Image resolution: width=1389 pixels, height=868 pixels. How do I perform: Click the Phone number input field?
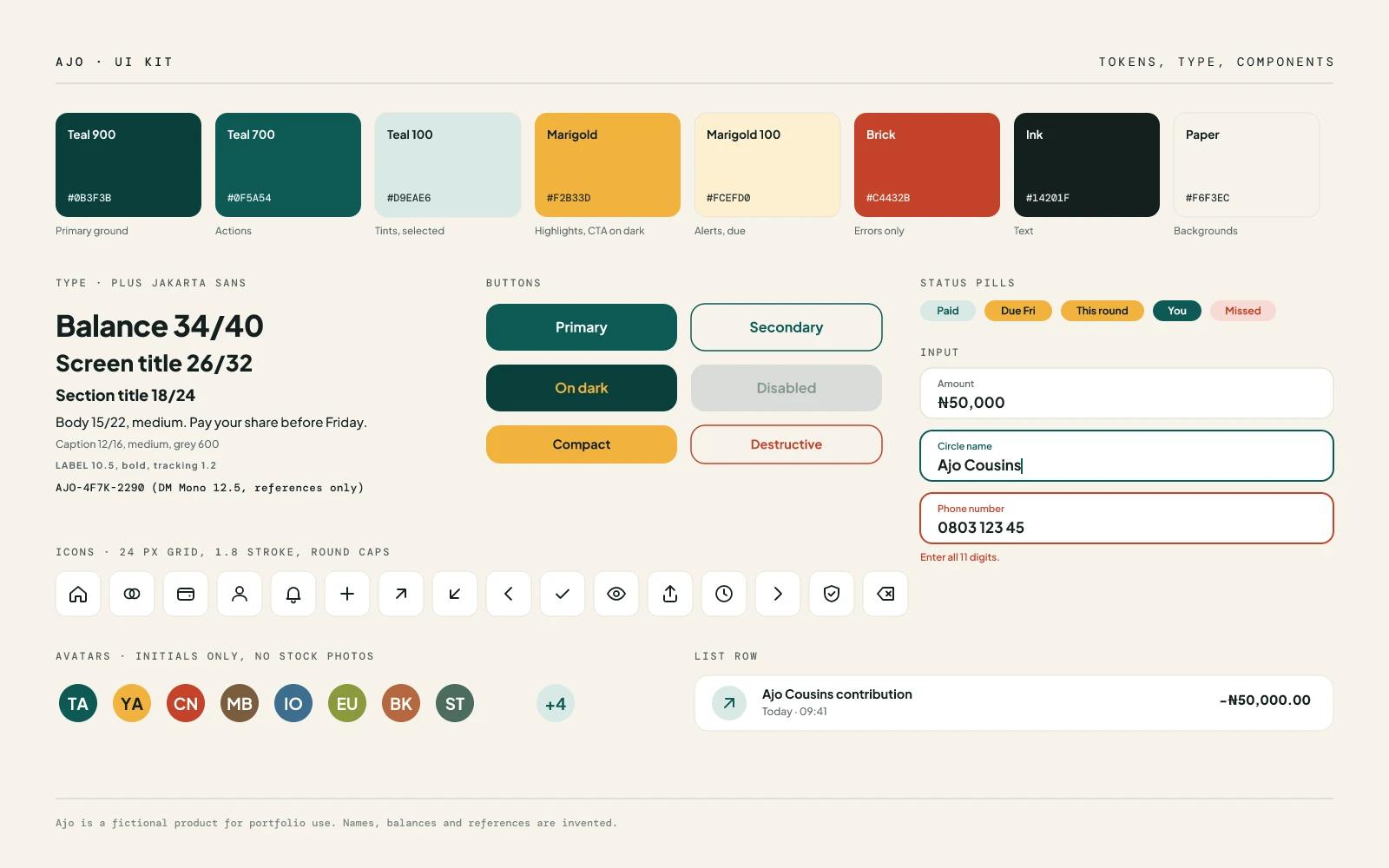(1127, 518)
